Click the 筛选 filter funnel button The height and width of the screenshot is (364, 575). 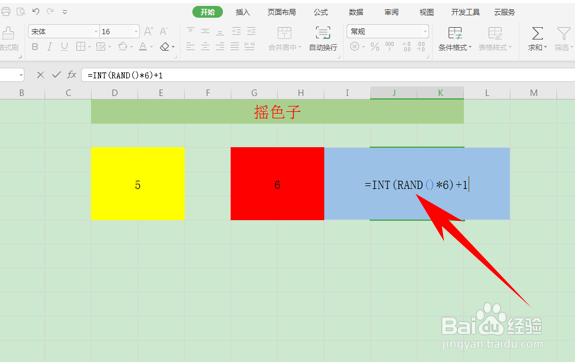click(x=564, y=38)
